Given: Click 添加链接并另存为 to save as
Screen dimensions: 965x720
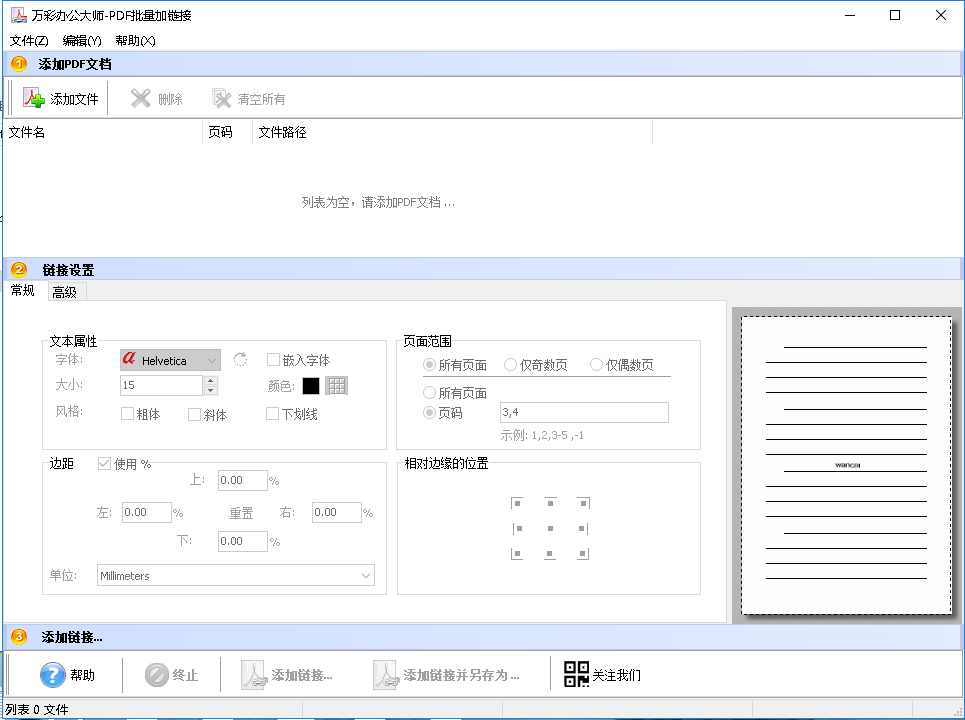Looking at the screenshot, I should pyautogui.click(x=440, y=674).
